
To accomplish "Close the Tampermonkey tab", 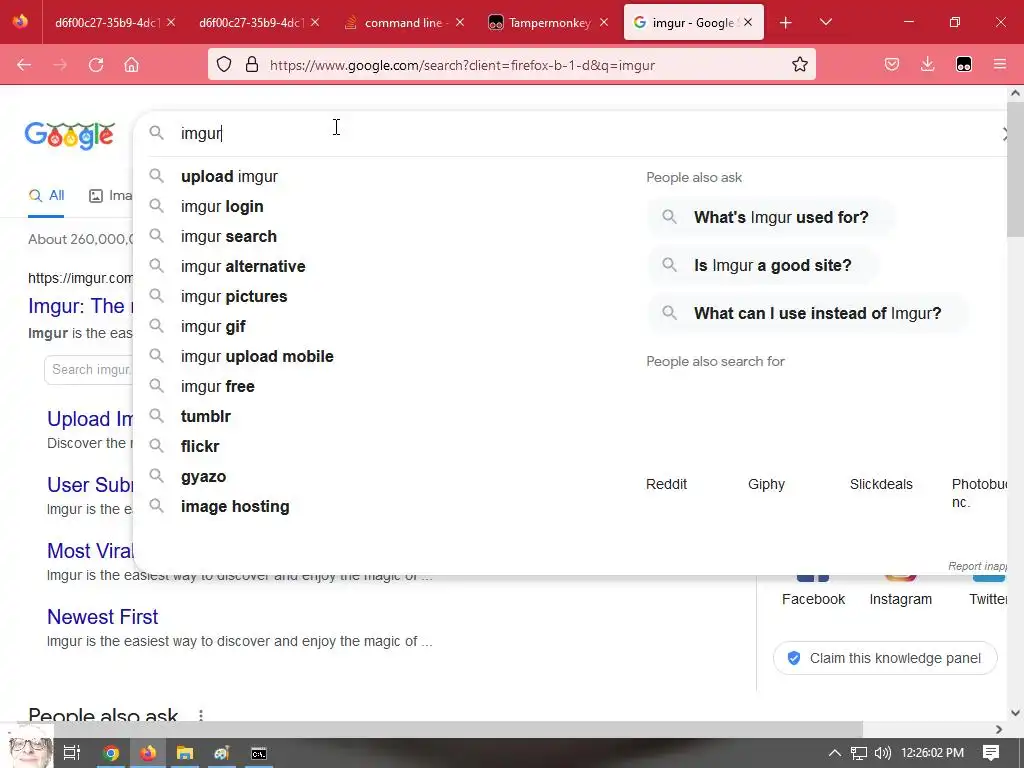I will (604, 23).
